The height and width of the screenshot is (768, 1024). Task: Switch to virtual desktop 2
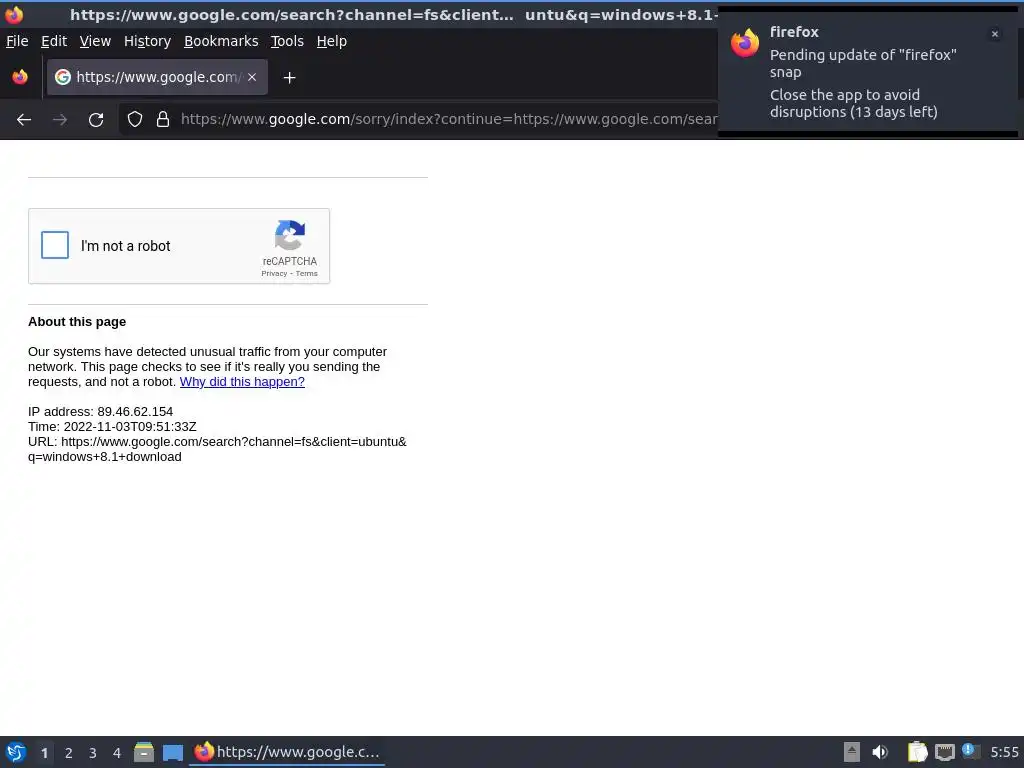(x=69, y=753)
